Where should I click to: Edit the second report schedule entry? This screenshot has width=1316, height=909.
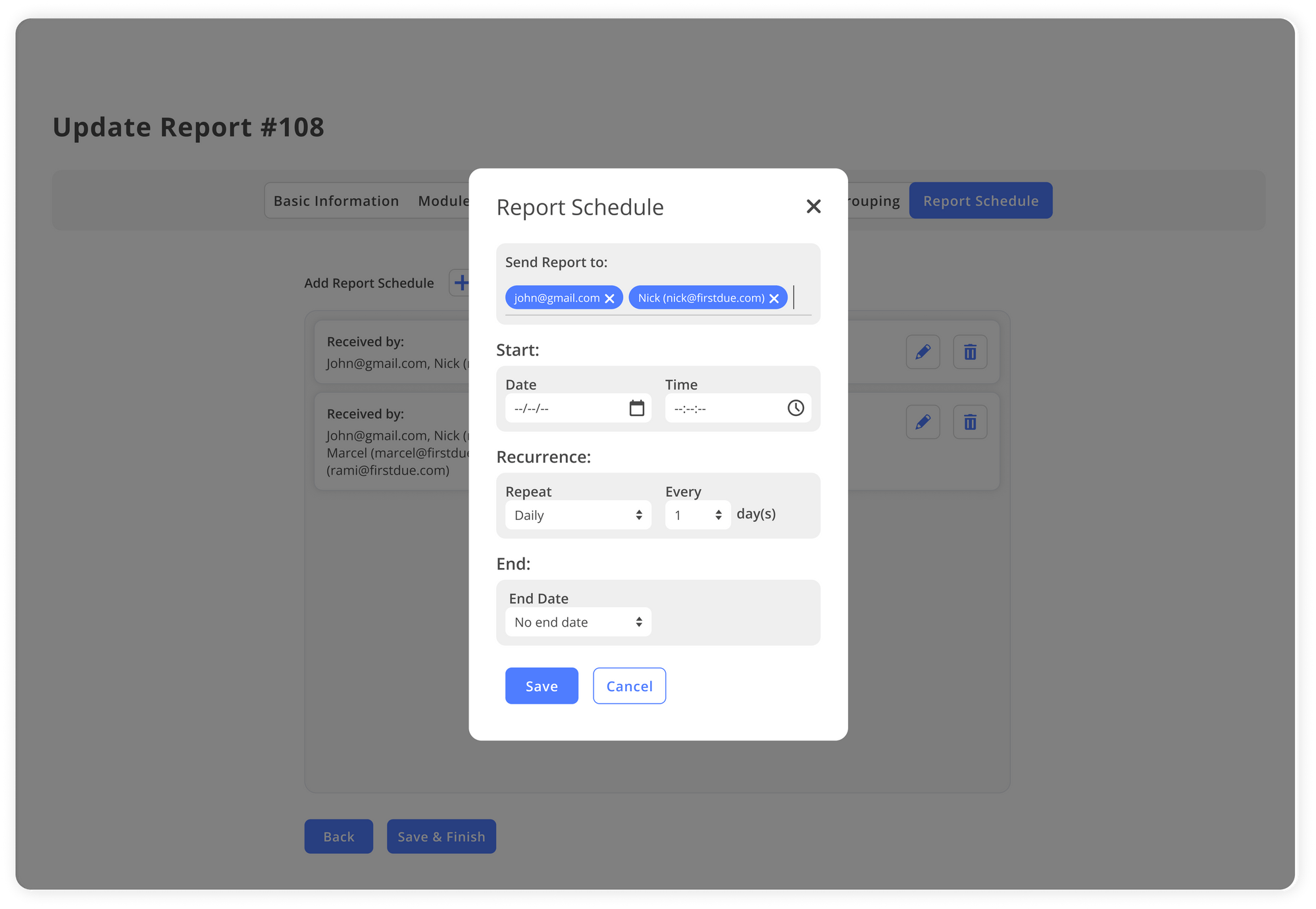pyautogui.click(x=923, y=422)
